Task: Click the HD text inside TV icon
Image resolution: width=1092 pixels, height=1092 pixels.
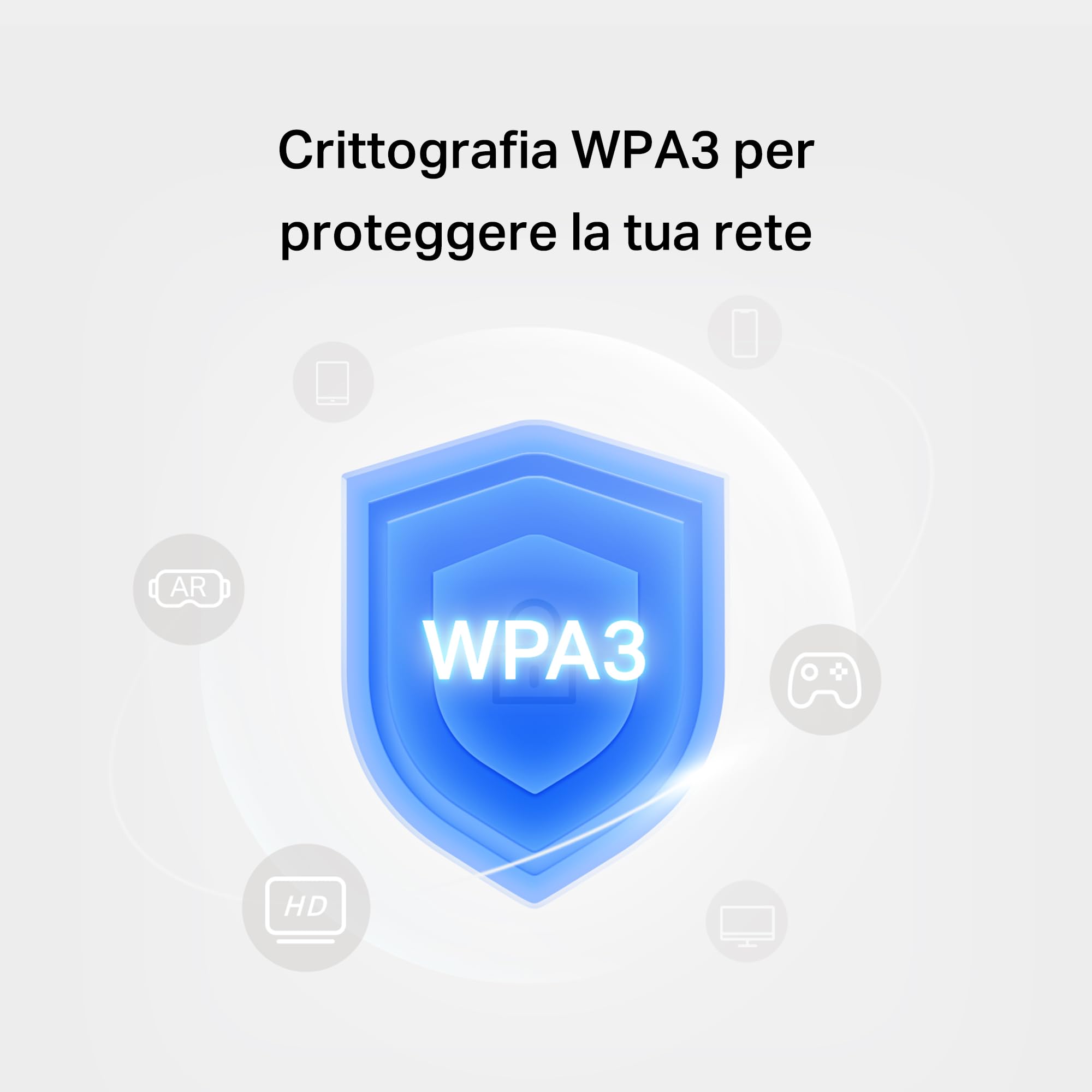Action: coord(305,906)
